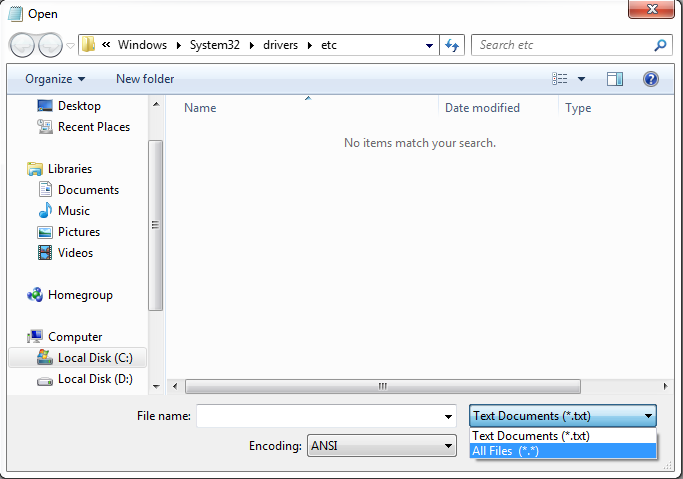Click horizontal scrollbar right arrow

coord(665,386)
